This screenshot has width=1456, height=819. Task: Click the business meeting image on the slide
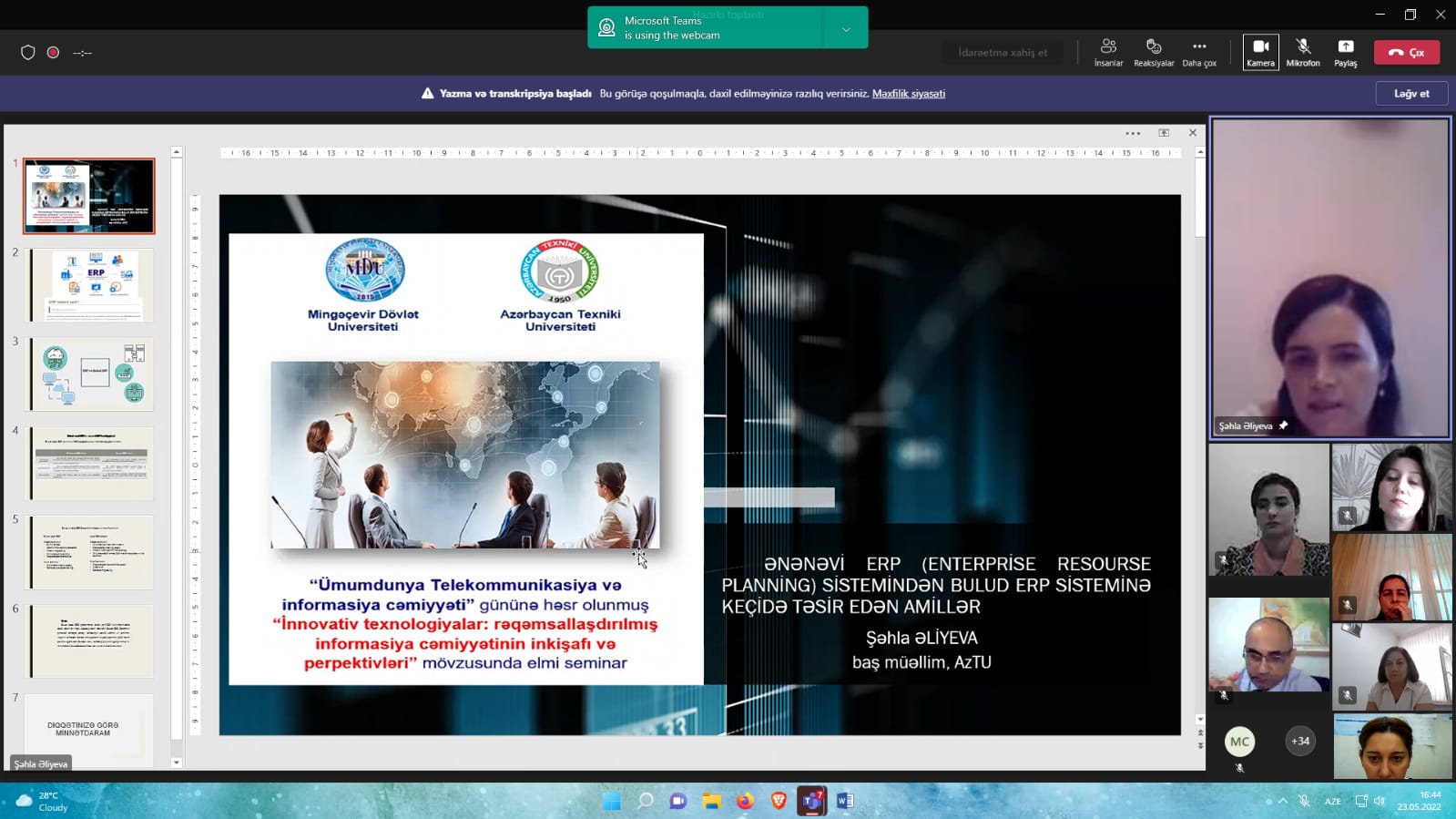click(465, 455)
